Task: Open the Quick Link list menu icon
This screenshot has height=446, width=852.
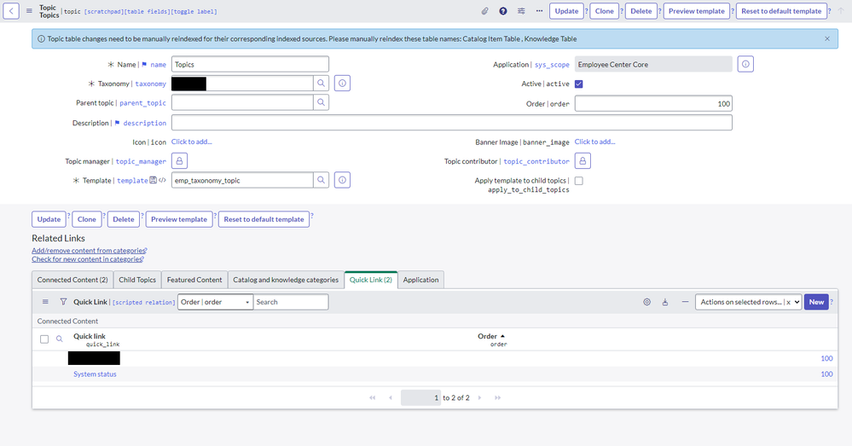Action: pyautogui.click(x=46, y=301)
